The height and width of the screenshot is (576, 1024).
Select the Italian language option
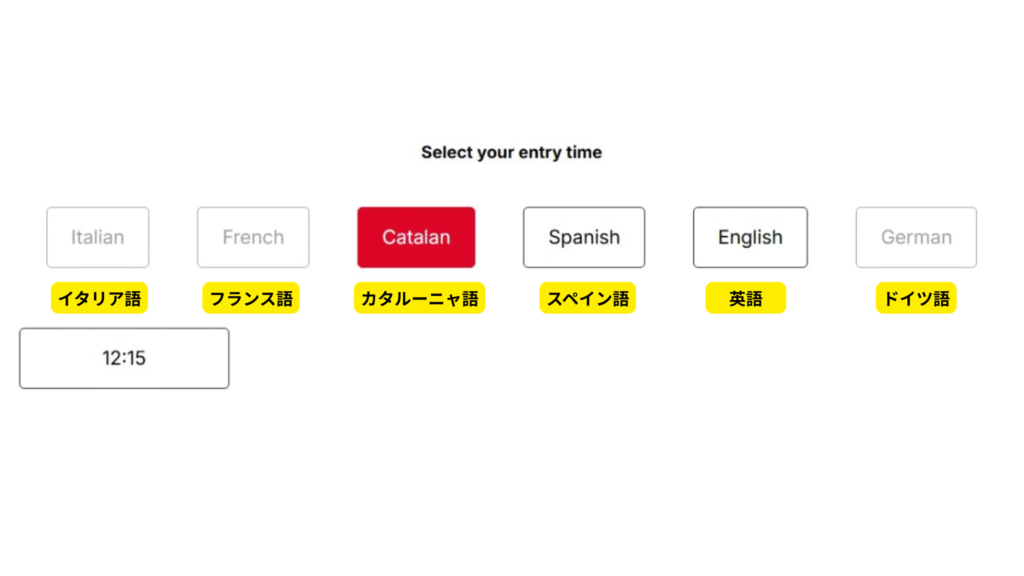point(98,237)
